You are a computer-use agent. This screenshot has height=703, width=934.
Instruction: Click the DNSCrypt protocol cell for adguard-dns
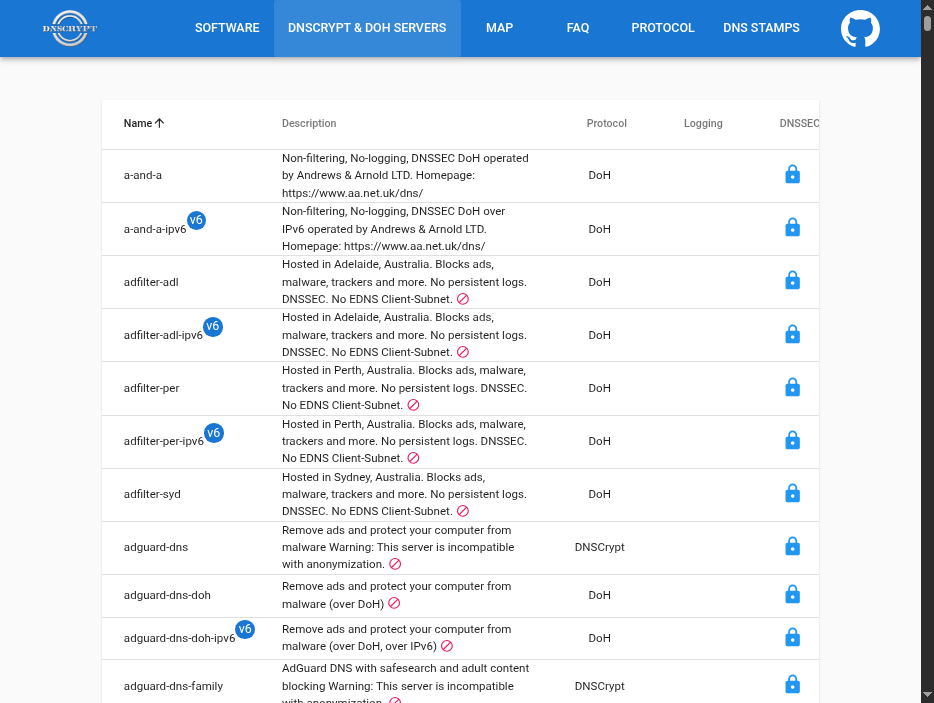599,548
